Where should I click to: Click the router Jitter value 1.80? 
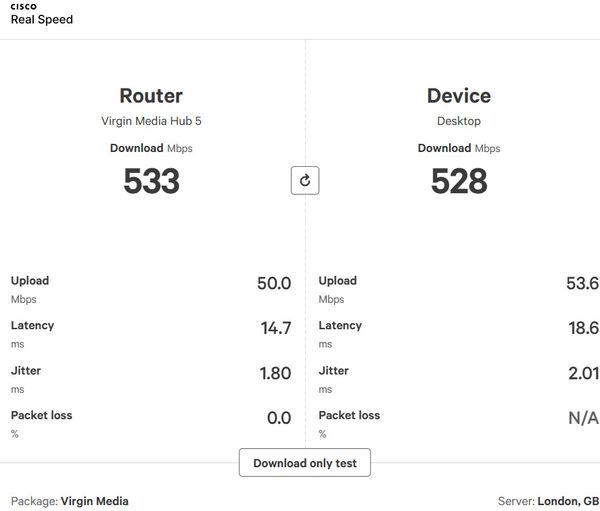tap(275, 373)
